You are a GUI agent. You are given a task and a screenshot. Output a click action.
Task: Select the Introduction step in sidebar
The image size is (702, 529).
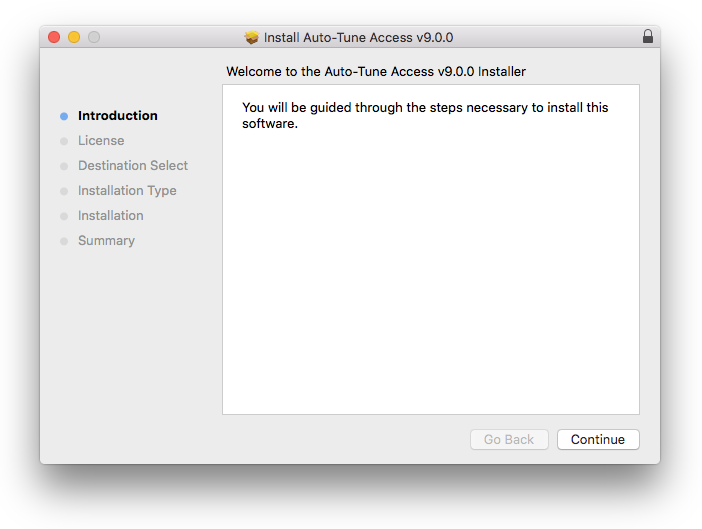coord(118,116)
